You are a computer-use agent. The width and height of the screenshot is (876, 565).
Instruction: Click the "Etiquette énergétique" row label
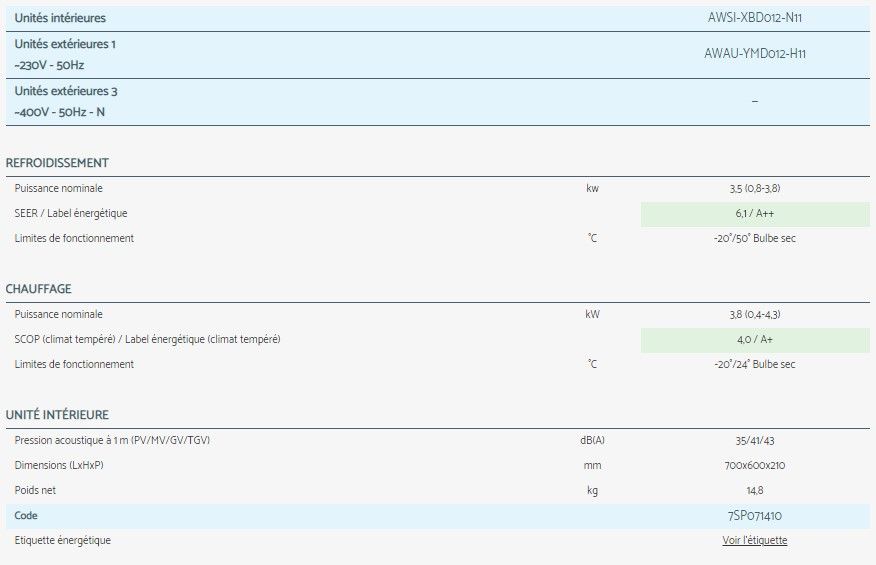pyautogui.click(x=63, y=540)
